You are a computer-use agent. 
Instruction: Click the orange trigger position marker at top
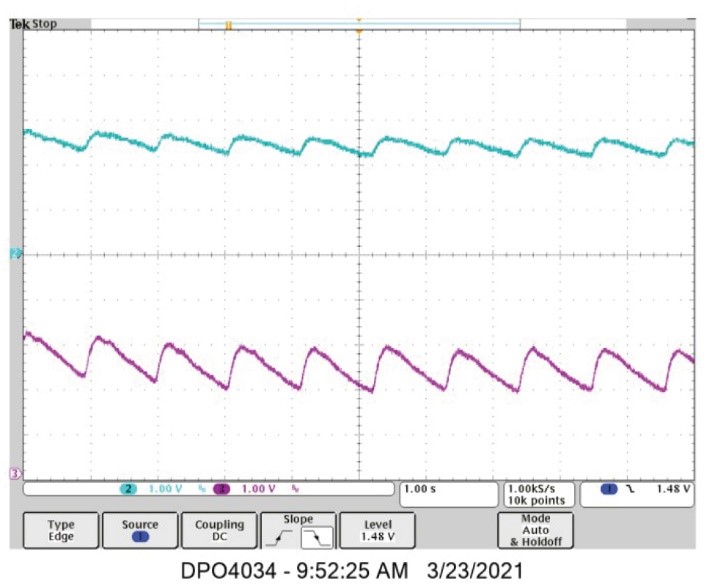tap(359, 31)
